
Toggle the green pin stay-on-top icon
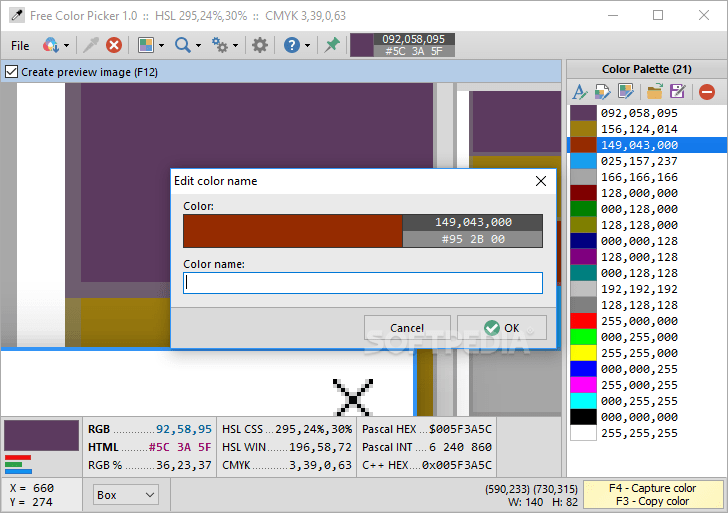pos(332,45)
